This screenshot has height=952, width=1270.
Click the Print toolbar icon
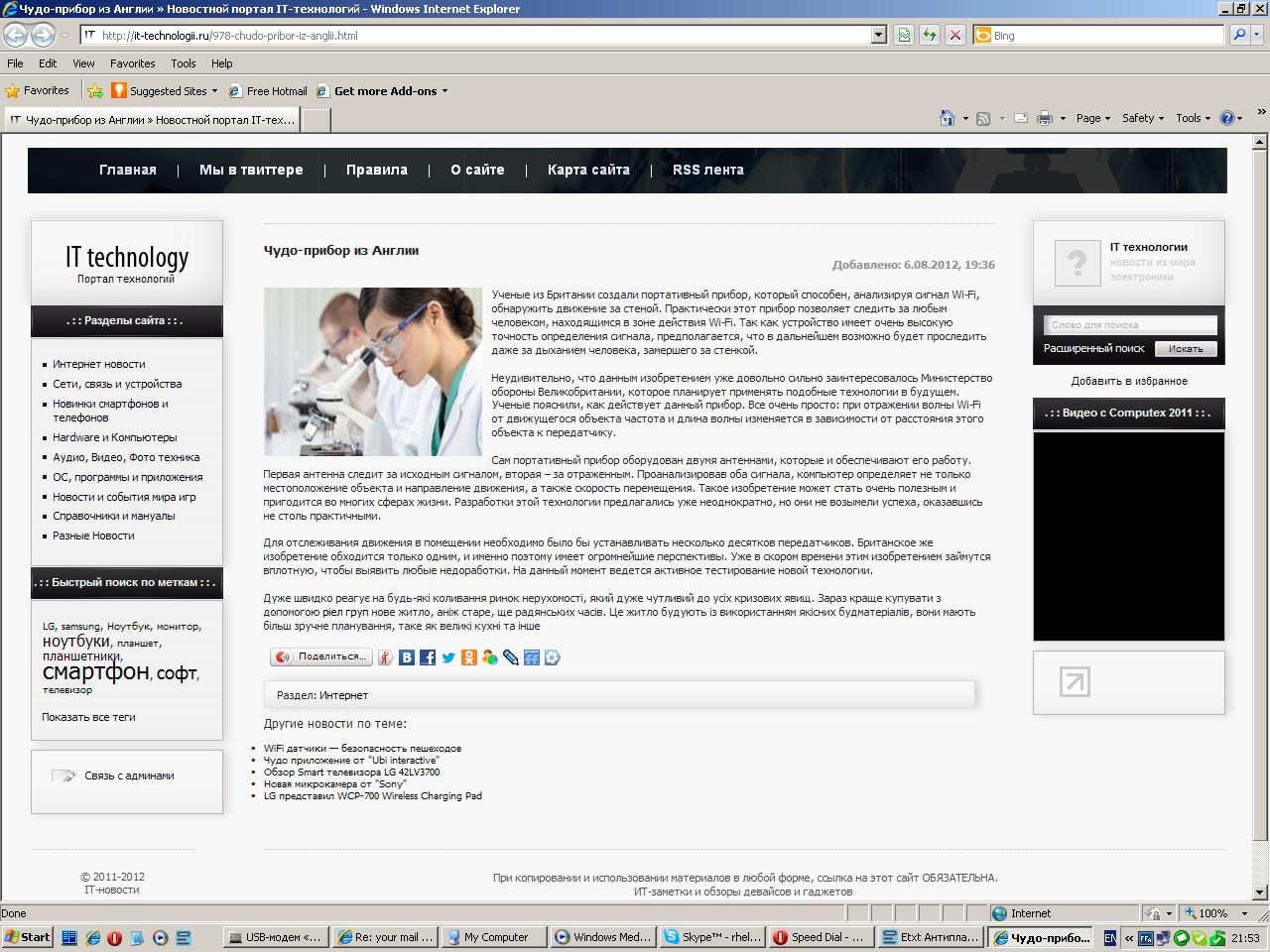tap(1045, 118)
